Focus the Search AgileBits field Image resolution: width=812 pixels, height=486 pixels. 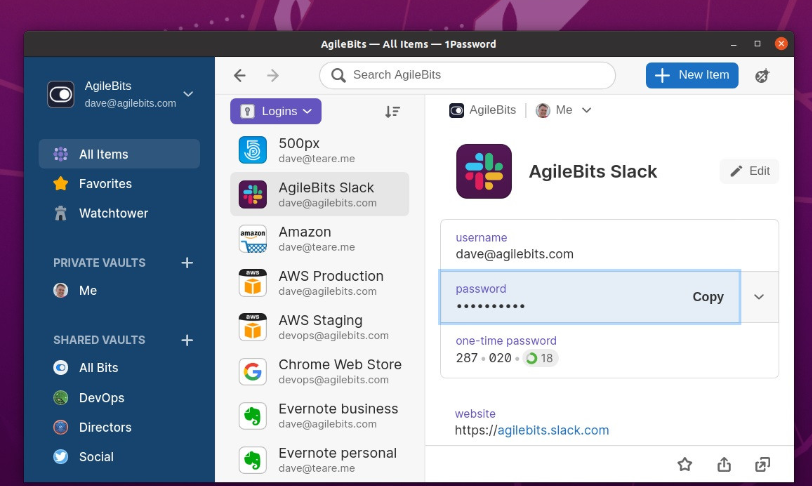467,76
